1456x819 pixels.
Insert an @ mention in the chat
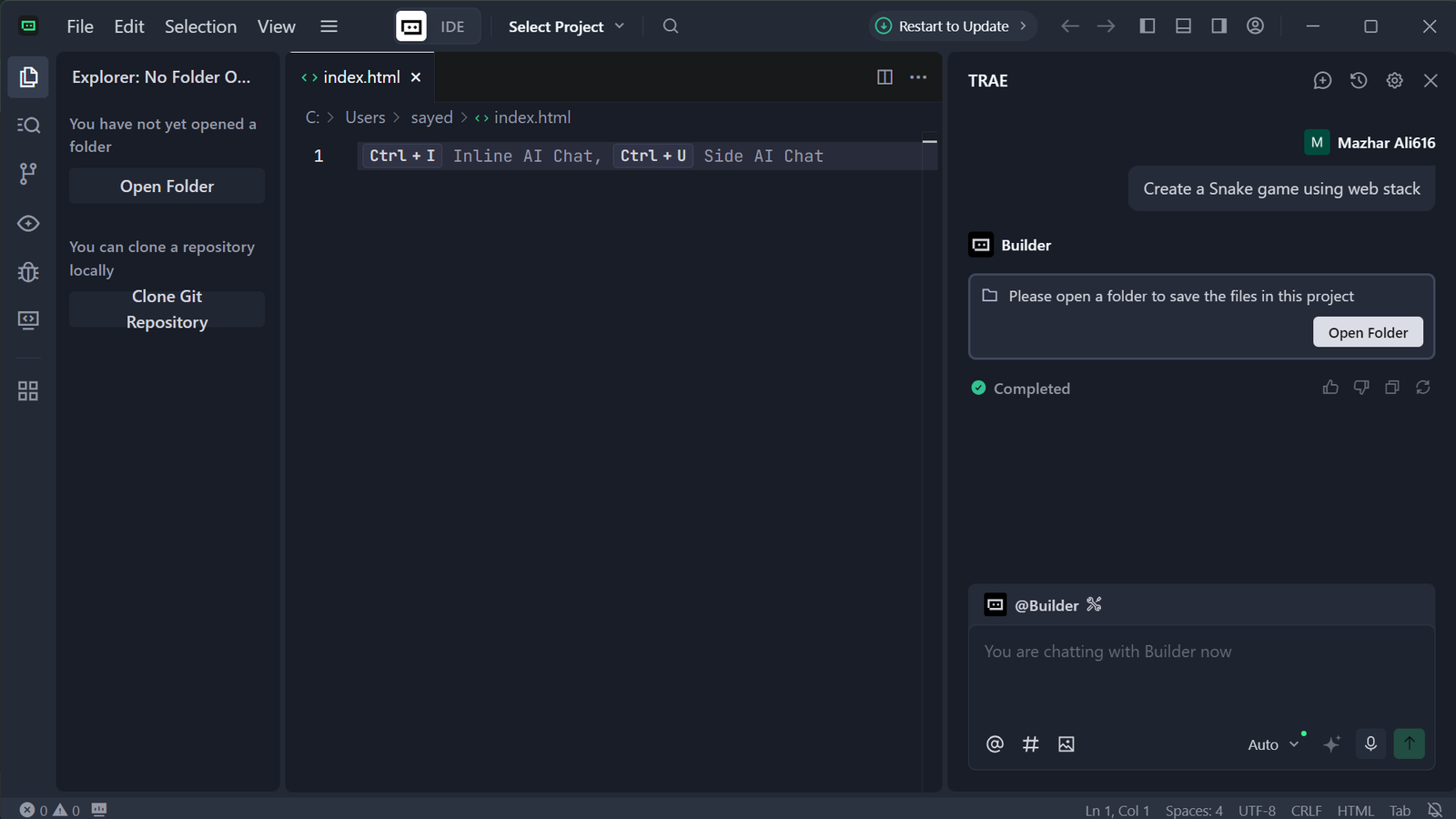(x=995, y=744)
